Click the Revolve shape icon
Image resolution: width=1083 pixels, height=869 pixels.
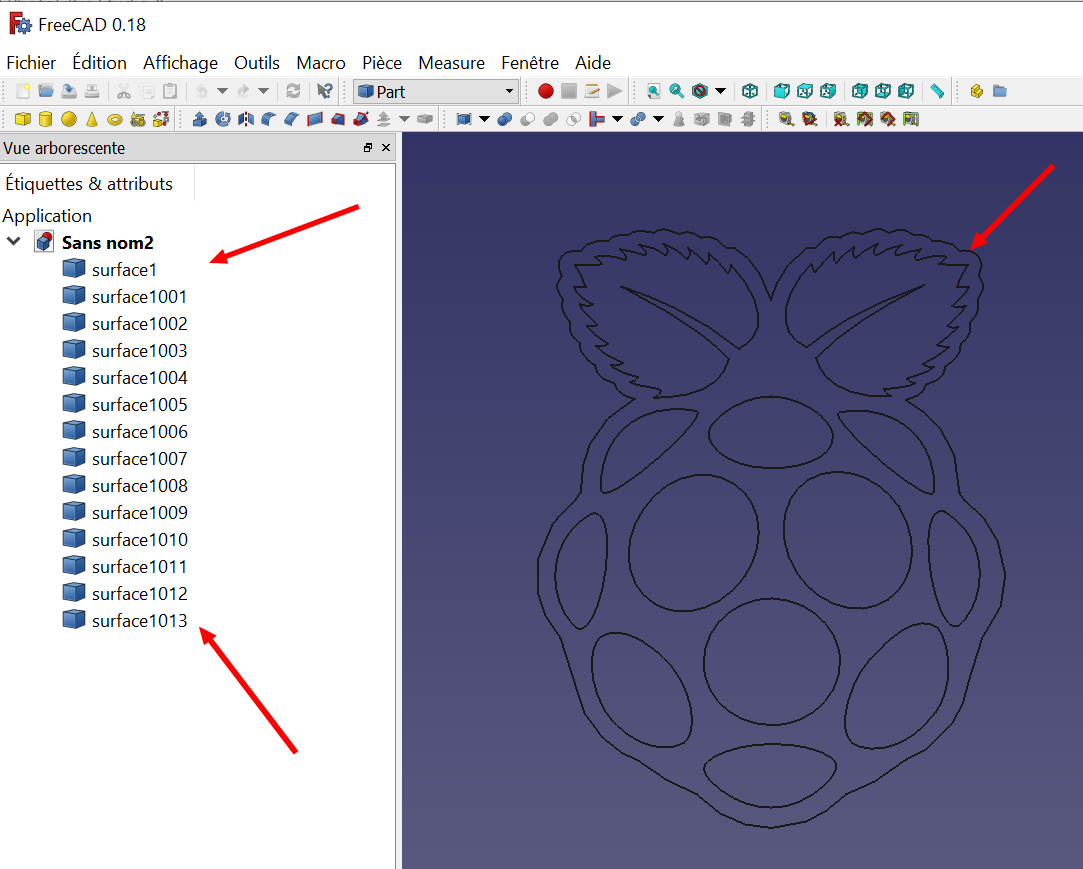(222, 120)
